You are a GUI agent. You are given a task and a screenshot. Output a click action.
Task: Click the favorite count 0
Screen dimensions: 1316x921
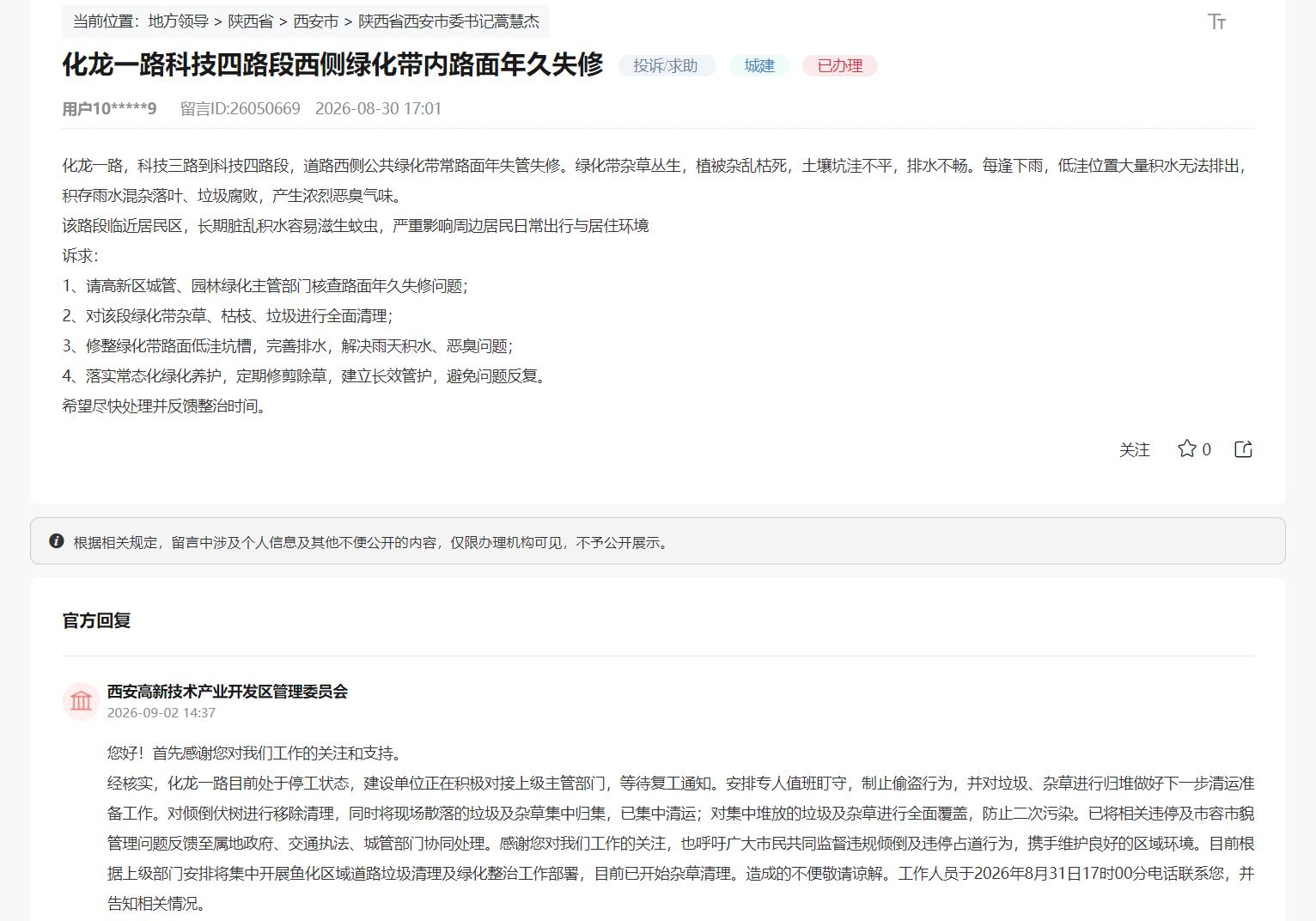pos(1207,449)
